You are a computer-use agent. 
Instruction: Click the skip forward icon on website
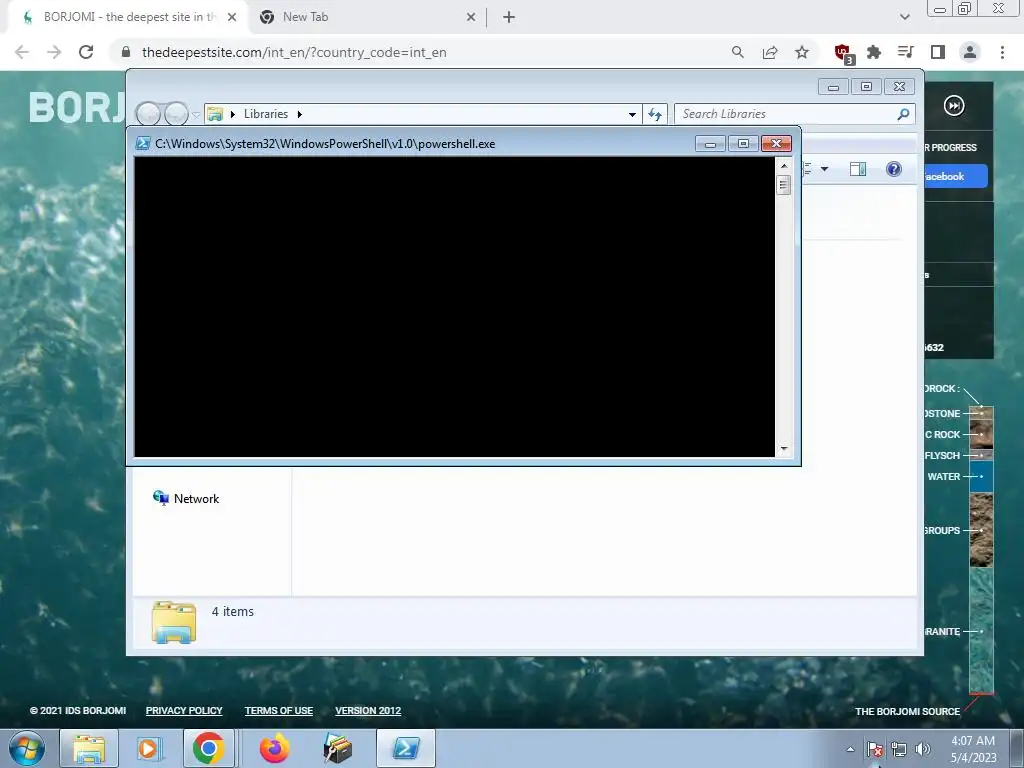[953, 105]
